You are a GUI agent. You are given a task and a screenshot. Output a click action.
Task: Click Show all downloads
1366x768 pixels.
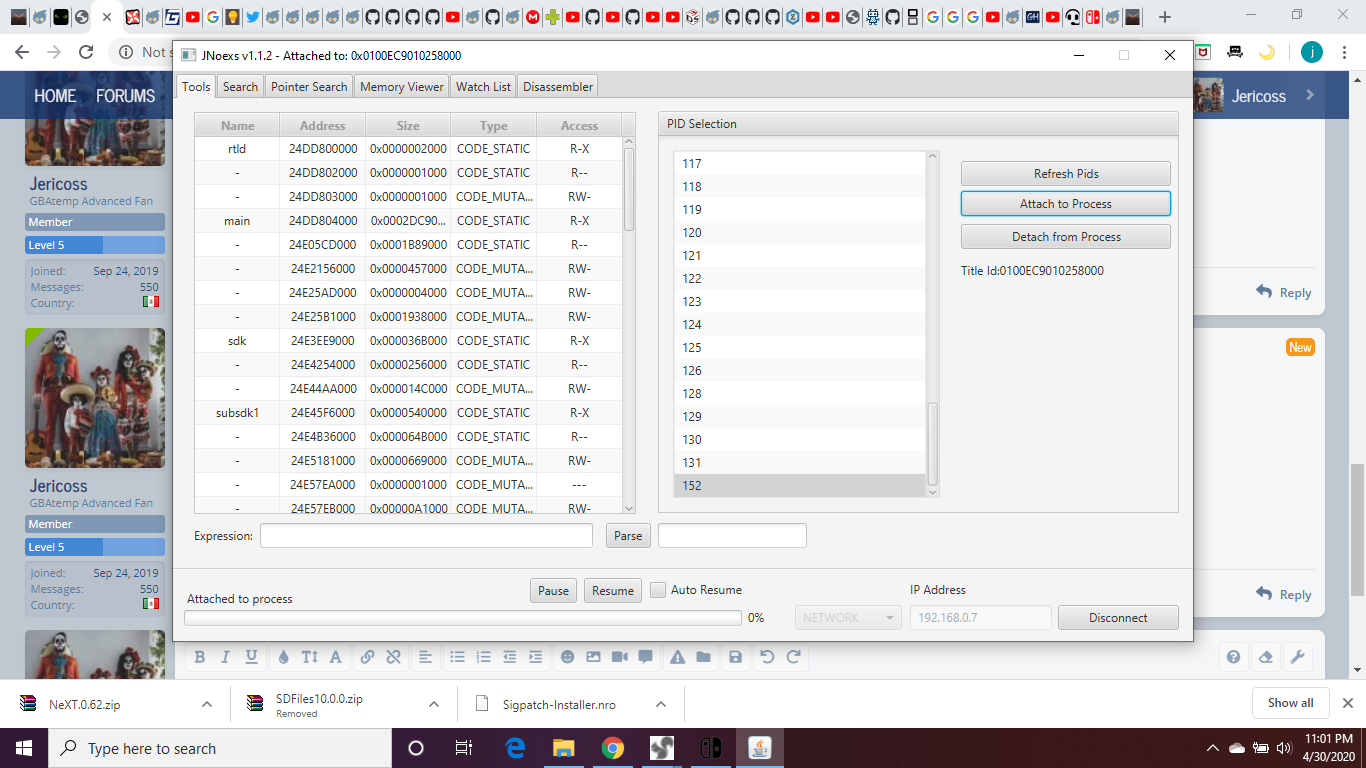[1290, 703]
